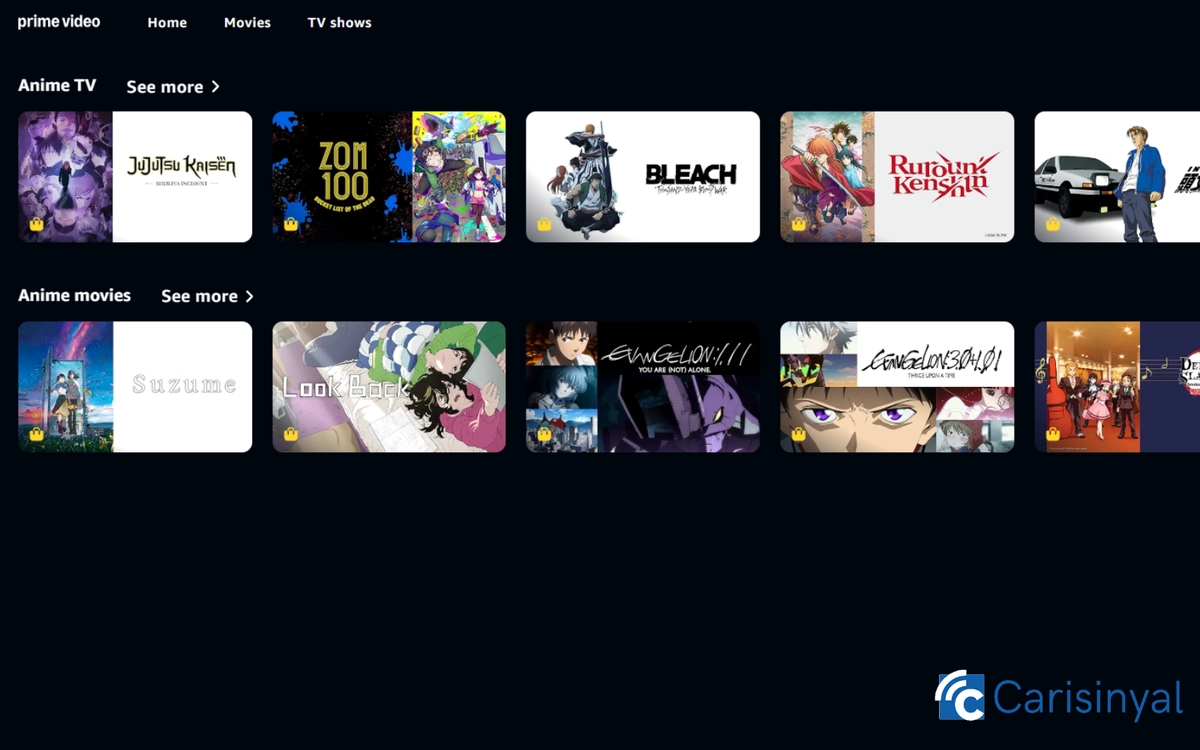Switch to the Movies tab
1200x750 pixels.
[247, 22]
